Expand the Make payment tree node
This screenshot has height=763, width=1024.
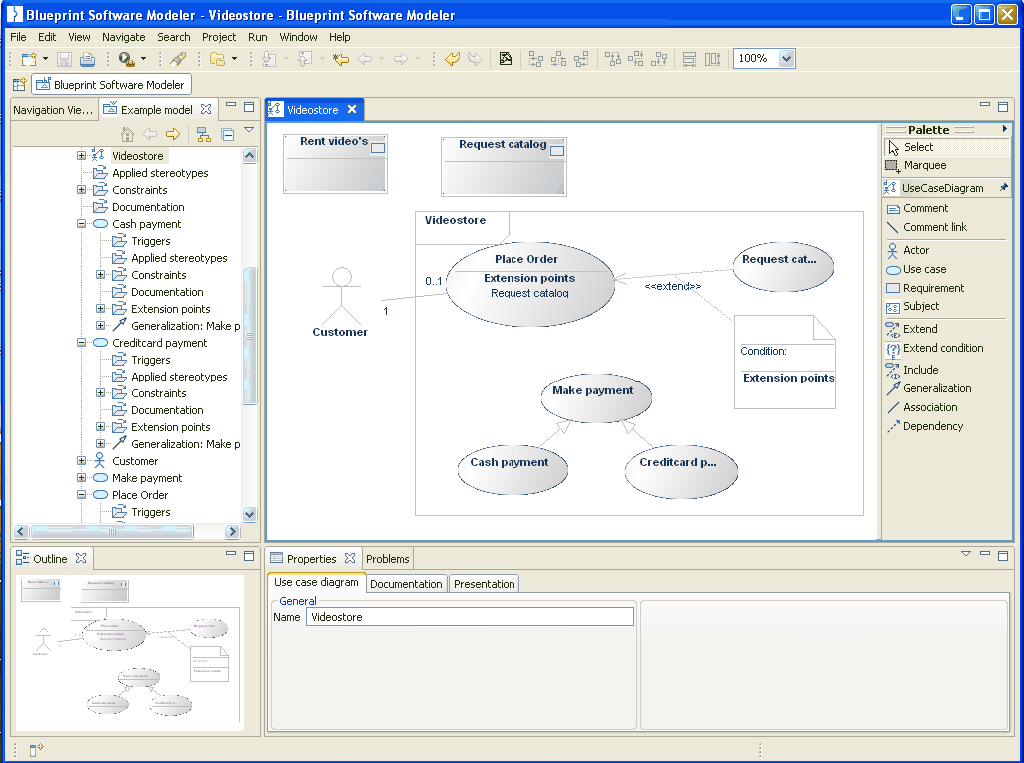click(82, 478)
